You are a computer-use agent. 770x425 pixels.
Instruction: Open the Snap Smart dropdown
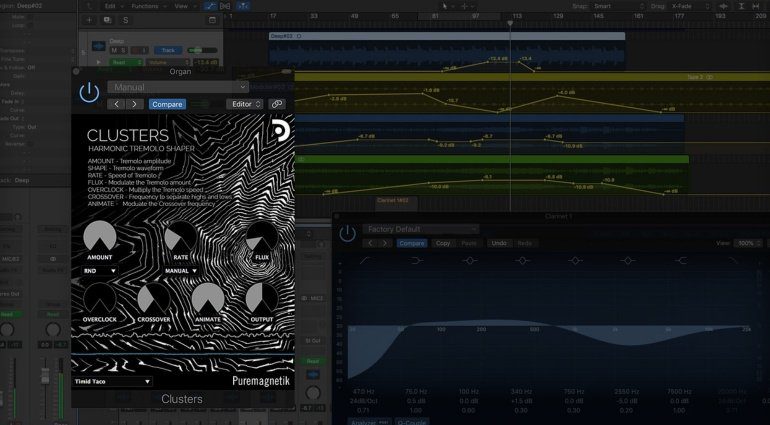click(x=618, y=6)
